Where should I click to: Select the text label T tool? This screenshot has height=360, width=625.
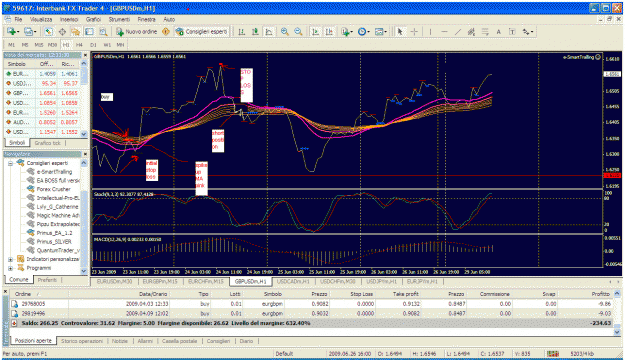pos(512,31)
